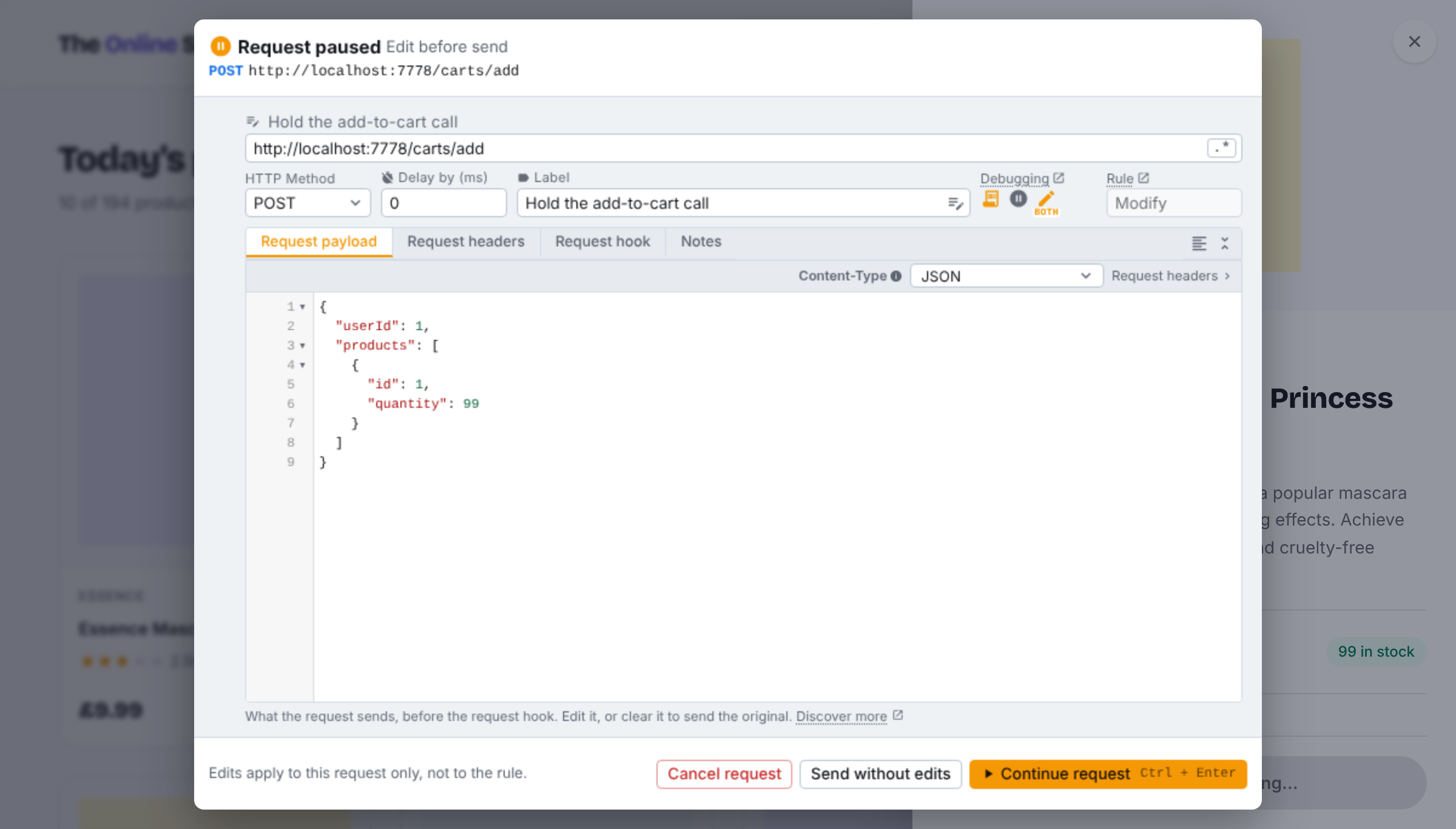Open the Rule external link icon
1456x829 pixels.
(x=1144, y=178)
